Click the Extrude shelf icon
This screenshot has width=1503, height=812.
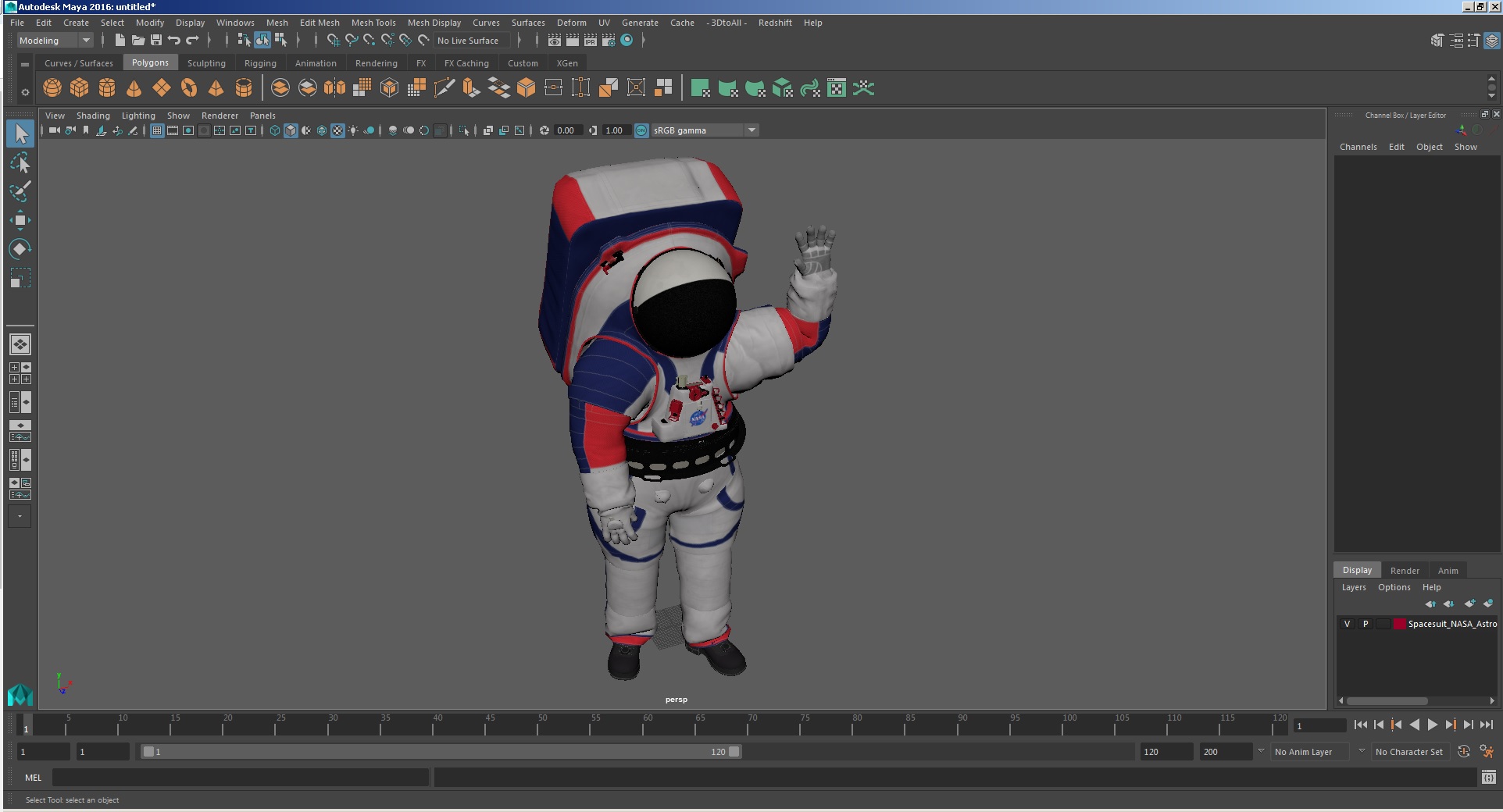pos(471,88)
